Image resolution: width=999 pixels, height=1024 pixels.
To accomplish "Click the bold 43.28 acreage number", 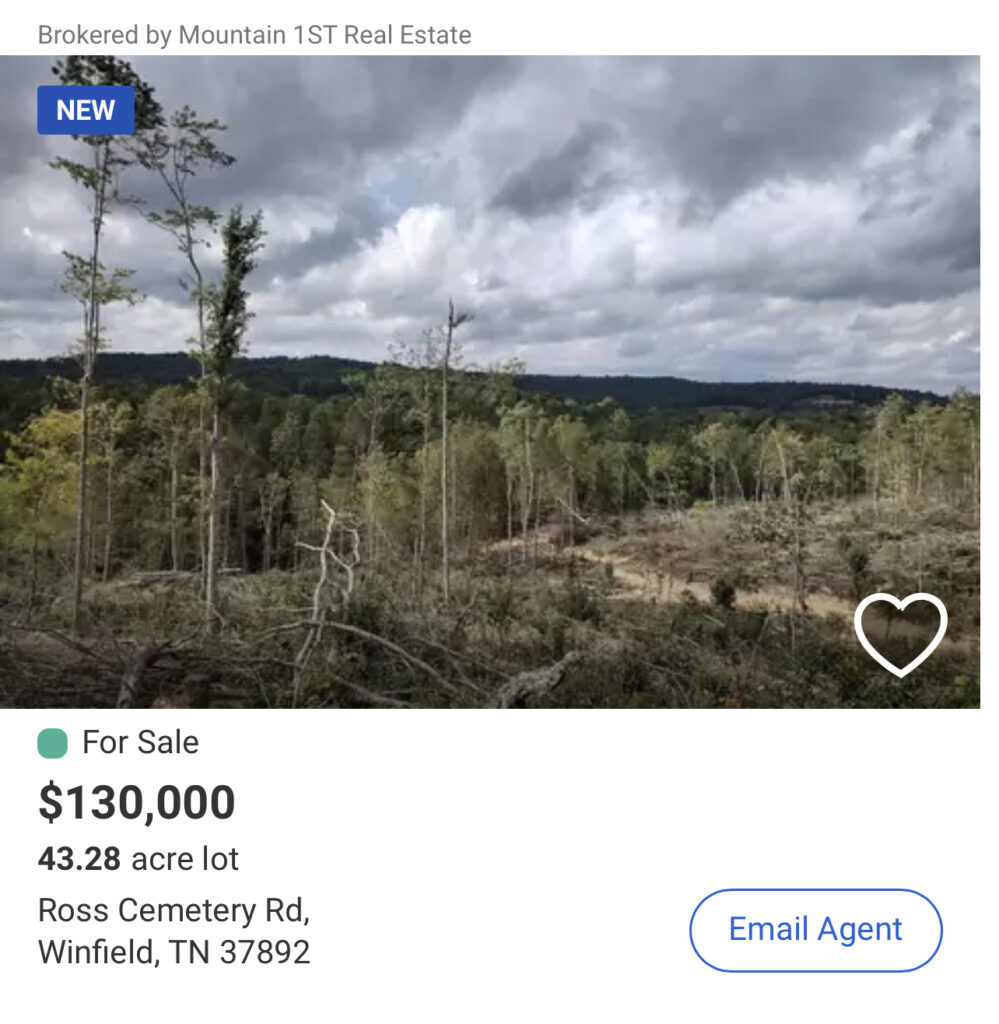I will click(79, 859).
